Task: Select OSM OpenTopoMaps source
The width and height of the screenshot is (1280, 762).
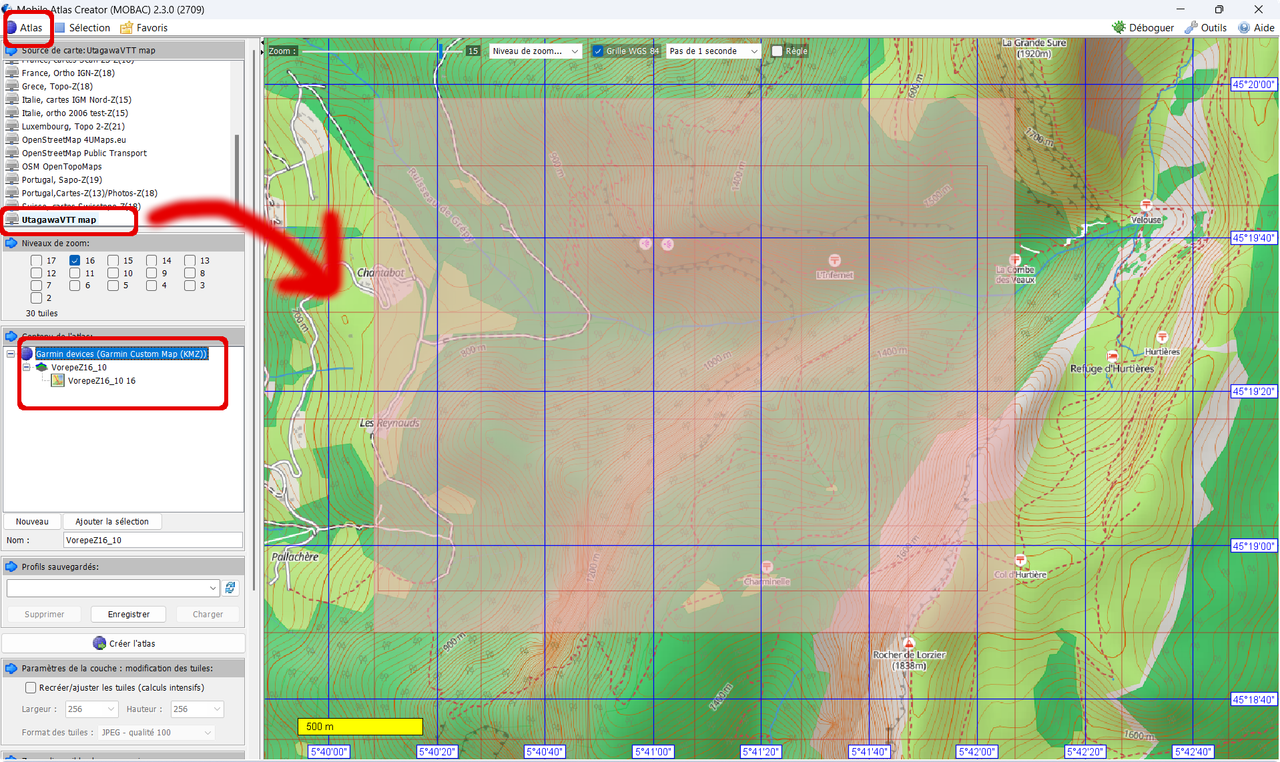Action: (x=61, y=166)
